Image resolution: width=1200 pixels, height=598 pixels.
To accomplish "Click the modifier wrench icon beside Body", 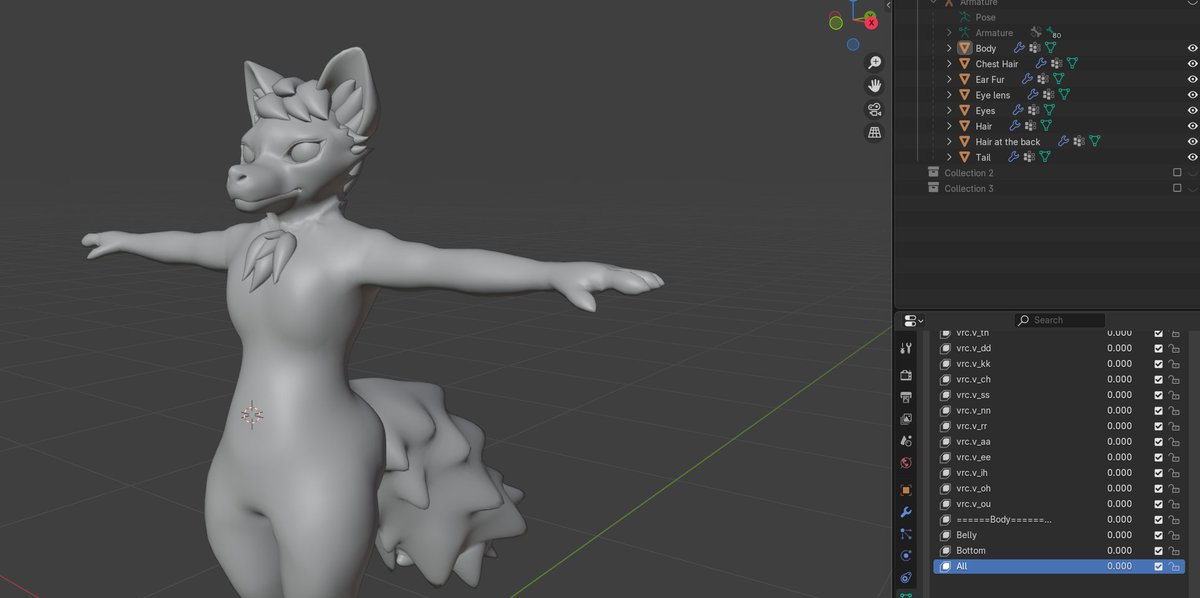I will coord(1019,48).
